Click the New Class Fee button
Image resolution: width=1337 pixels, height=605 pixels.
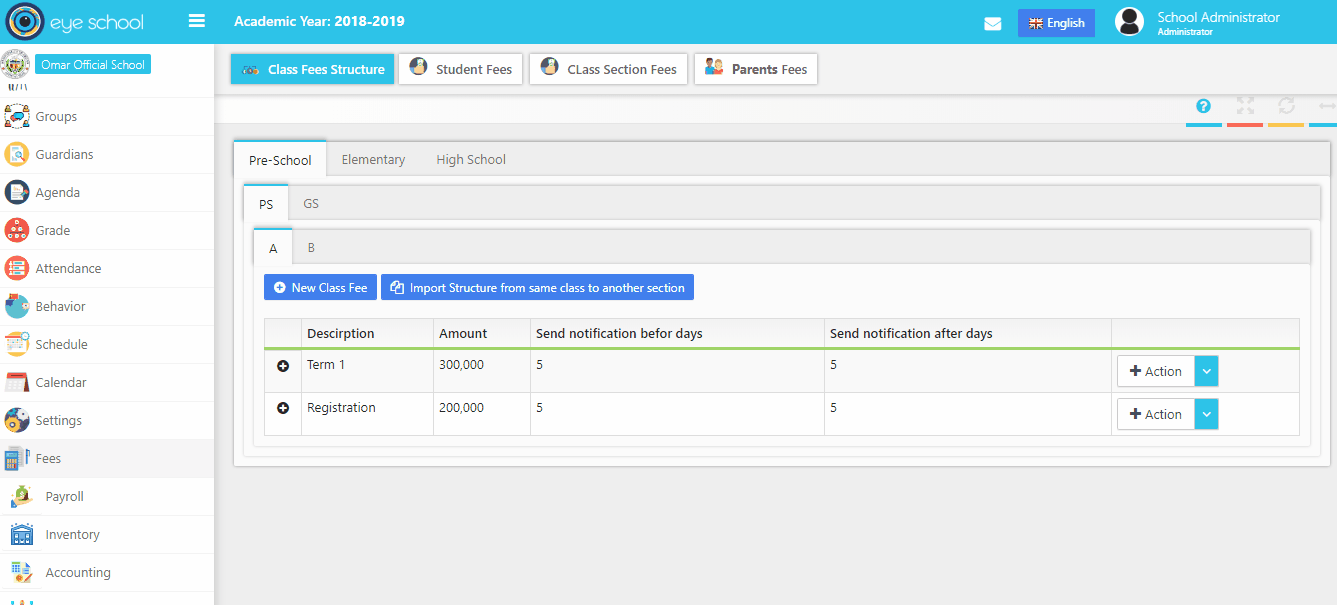pos(320,288)
